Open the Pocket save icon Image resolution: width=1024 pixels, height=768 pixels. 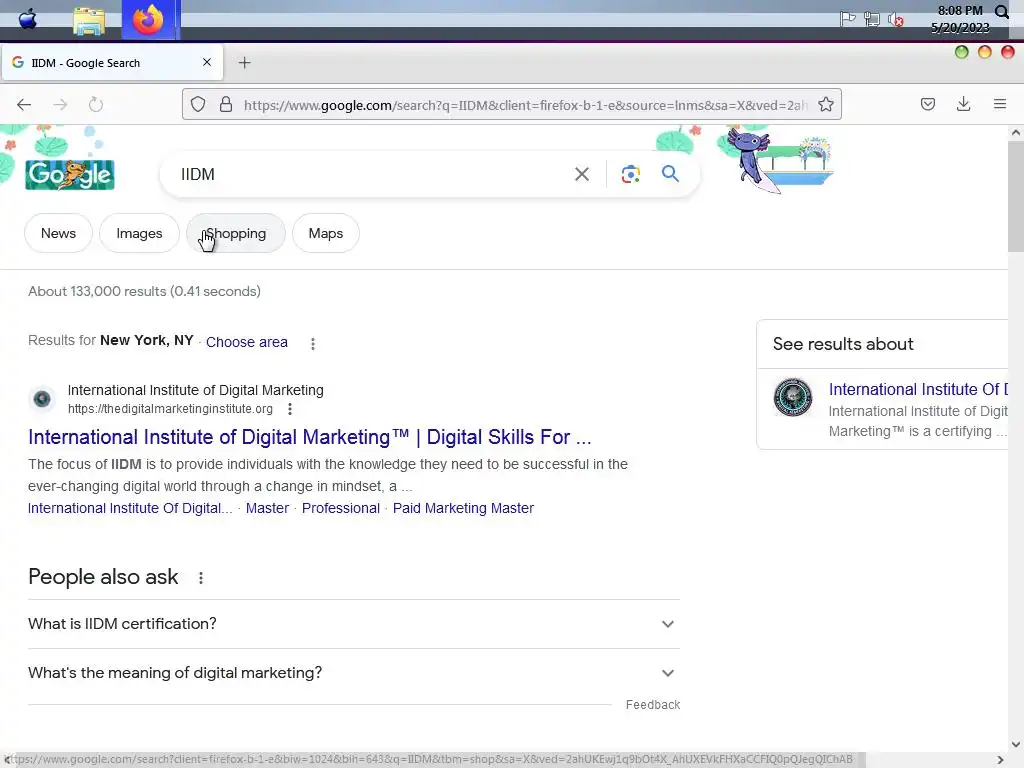pyautogui.click(x=928, y=104)
